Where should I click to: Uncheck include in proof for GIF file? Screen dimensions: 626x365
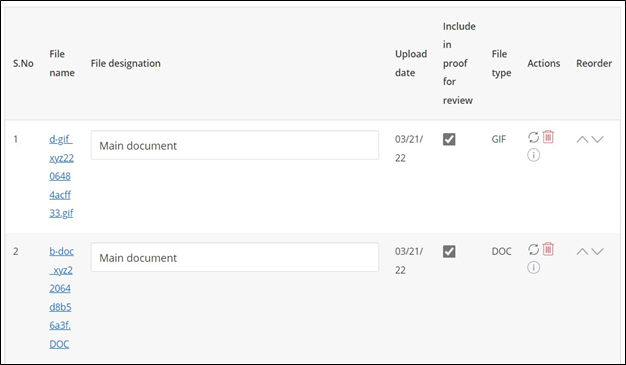[x=449, y=139]
